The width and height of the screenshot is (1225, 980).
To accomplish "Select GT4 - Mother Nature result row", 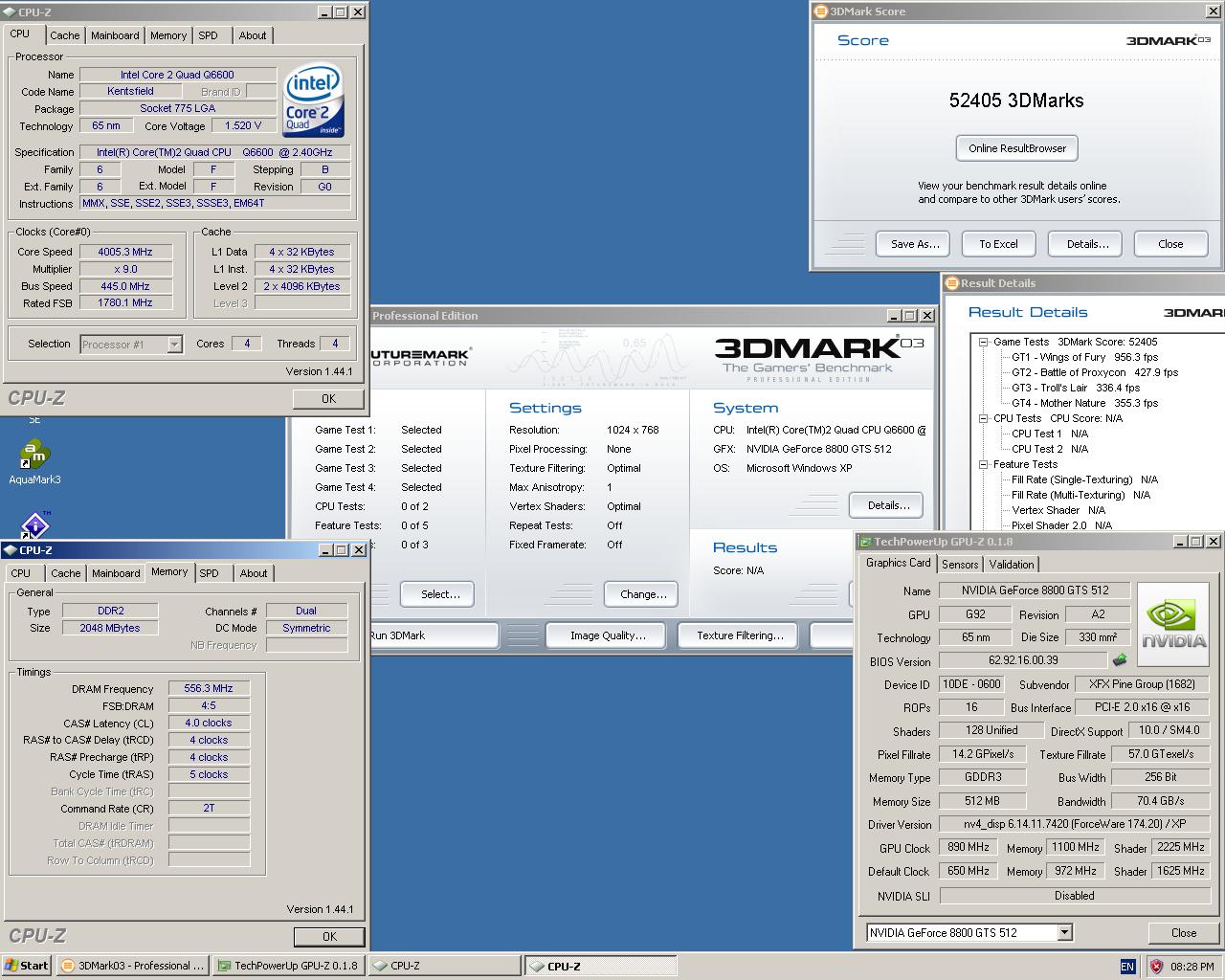I will (x=1084, y=403).
